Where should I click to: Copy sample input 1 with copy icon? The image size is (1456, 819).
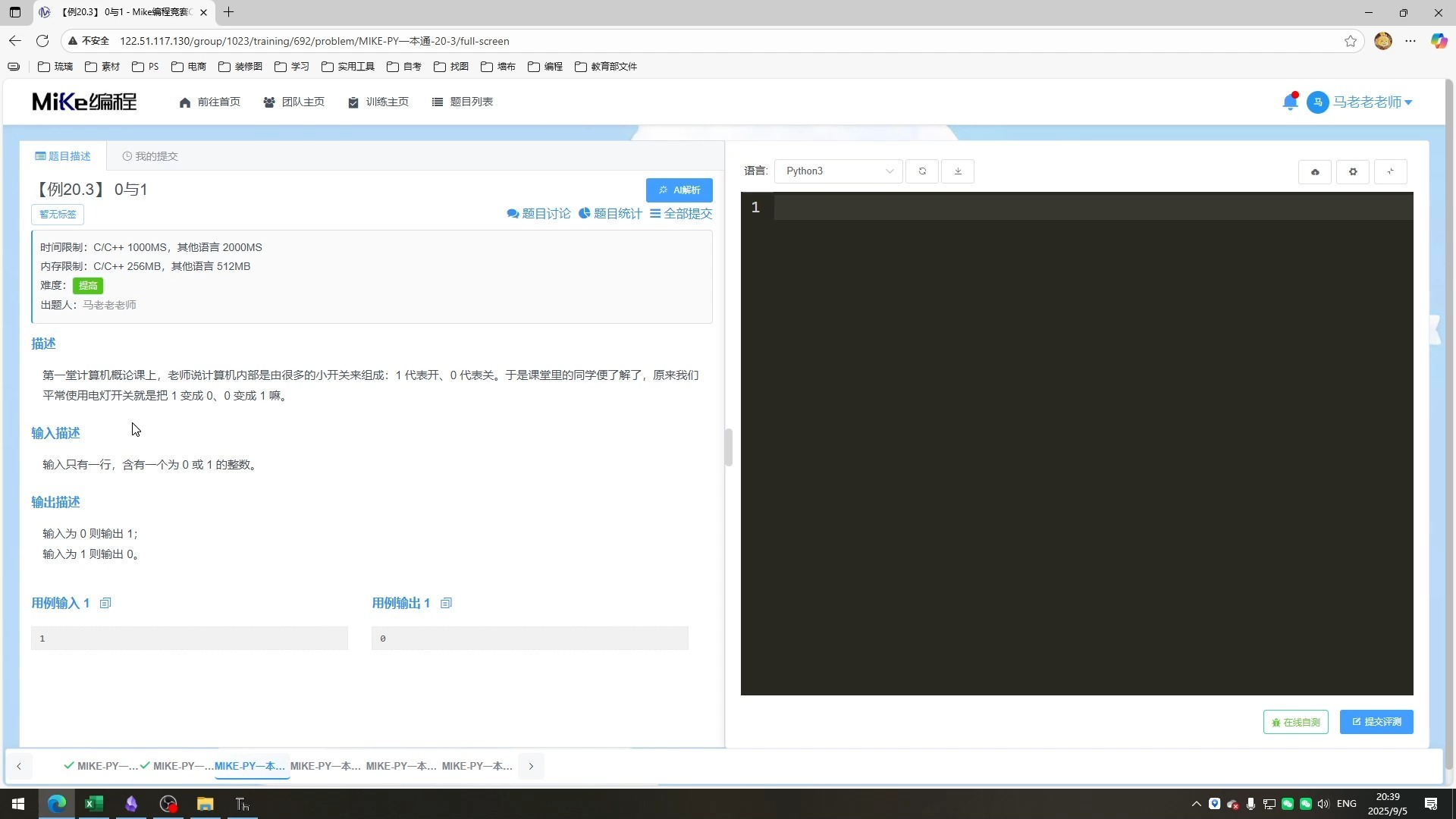pos(105,604)
